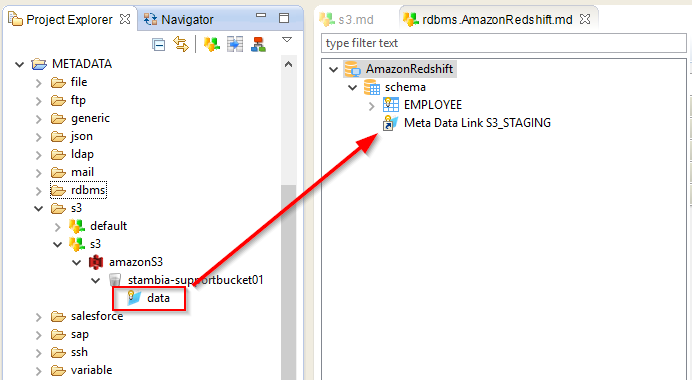
Task: Collapse the METADATA project node
Action: click(x=19, y=65)
